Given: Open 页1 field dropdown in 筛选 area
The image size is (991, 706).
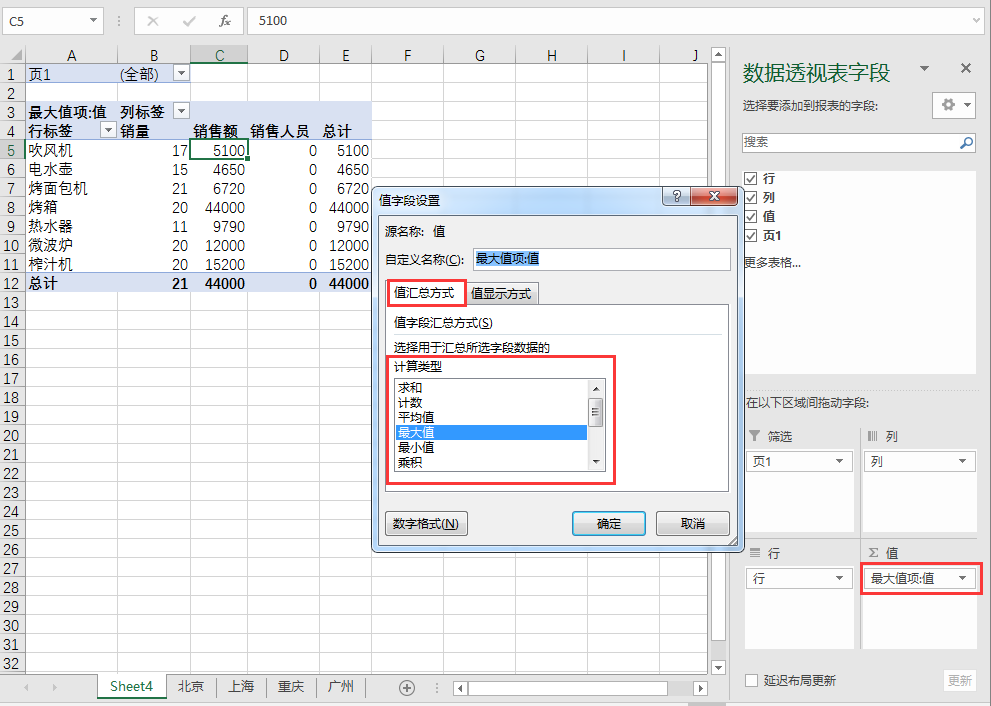Looking at the screenshot, I should click(839, 461).
